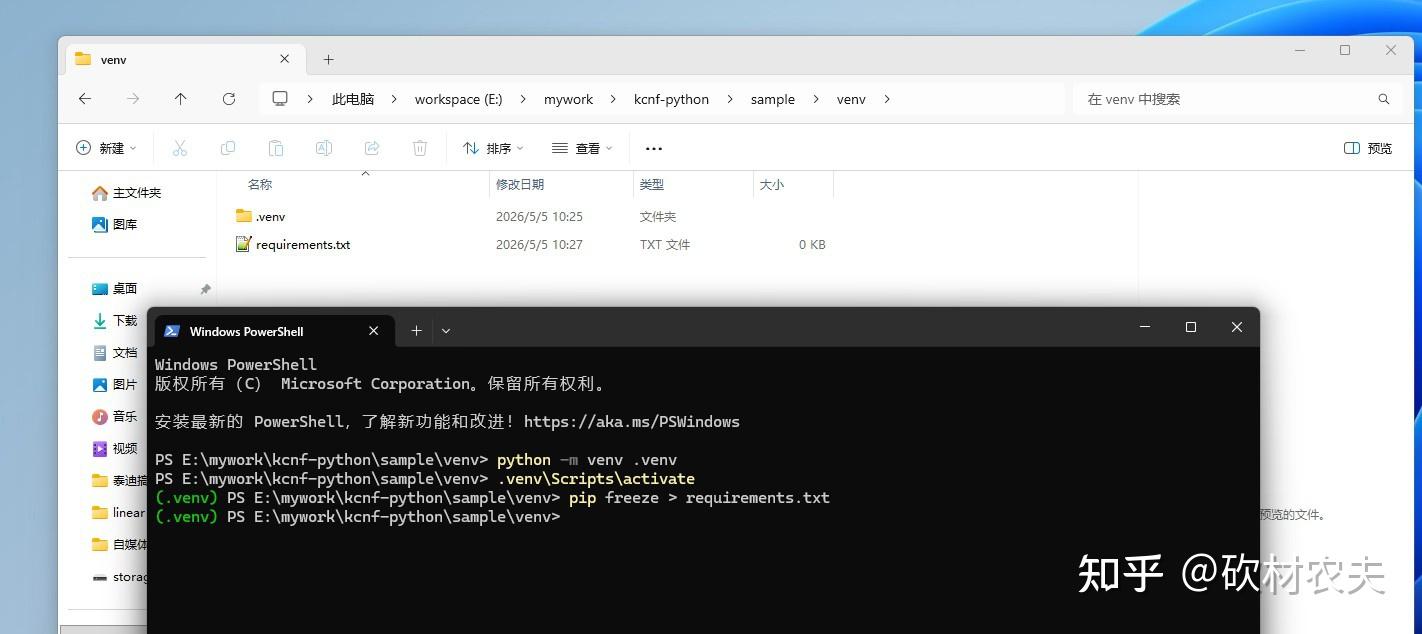Expand chevron after kcnf-python breadcrumb
This screenshot has height=634, width=1422.
pos(729,99)
